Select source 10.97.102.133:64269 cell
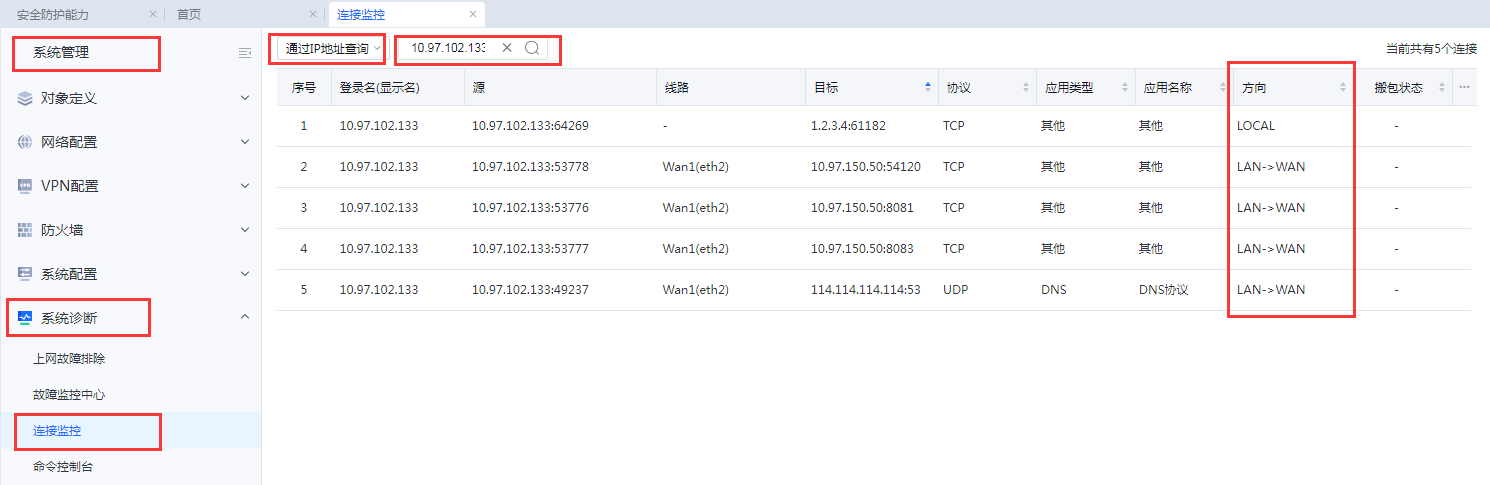This screenshot has width=1490, height=485. point(530,126)
